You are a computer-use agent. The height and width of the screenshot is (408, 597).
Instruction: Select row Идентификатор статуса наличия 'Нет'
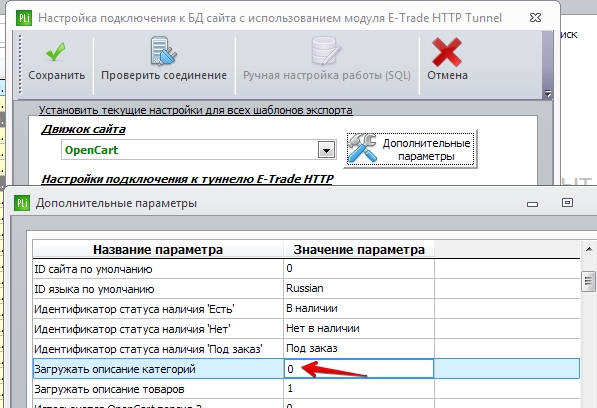306,328
